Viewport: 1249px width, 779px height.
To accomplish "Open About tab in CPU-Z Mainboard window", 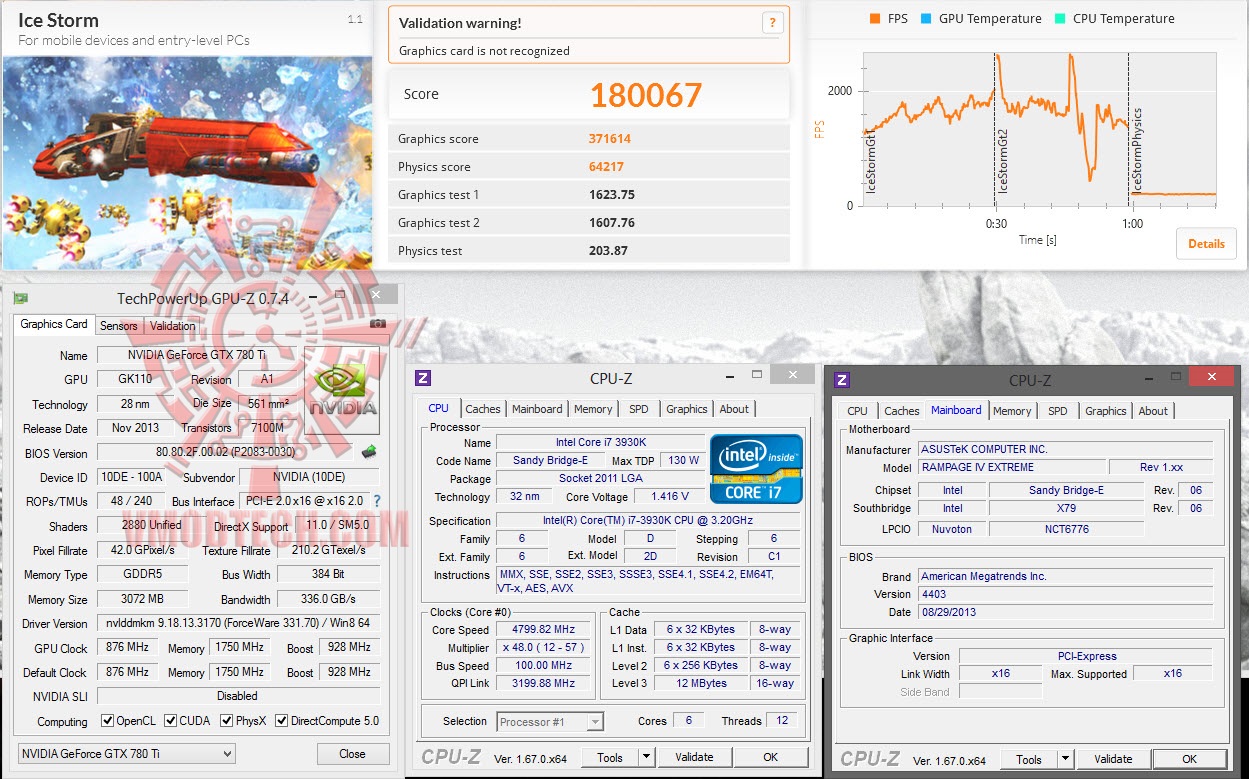I will pyautogui.click(x=1153, y=411).
